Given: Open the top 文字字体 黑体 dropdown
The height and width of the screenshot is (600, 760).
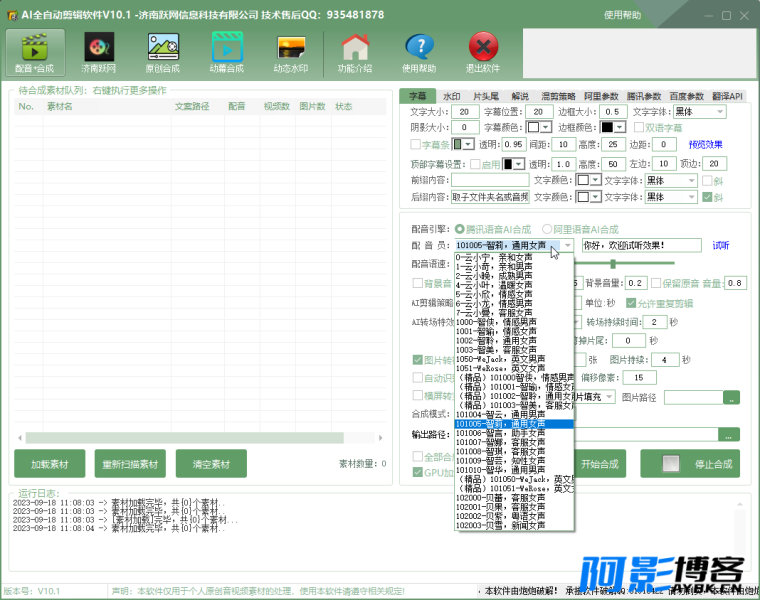Looking at the screenshot, I should (720, 112).
